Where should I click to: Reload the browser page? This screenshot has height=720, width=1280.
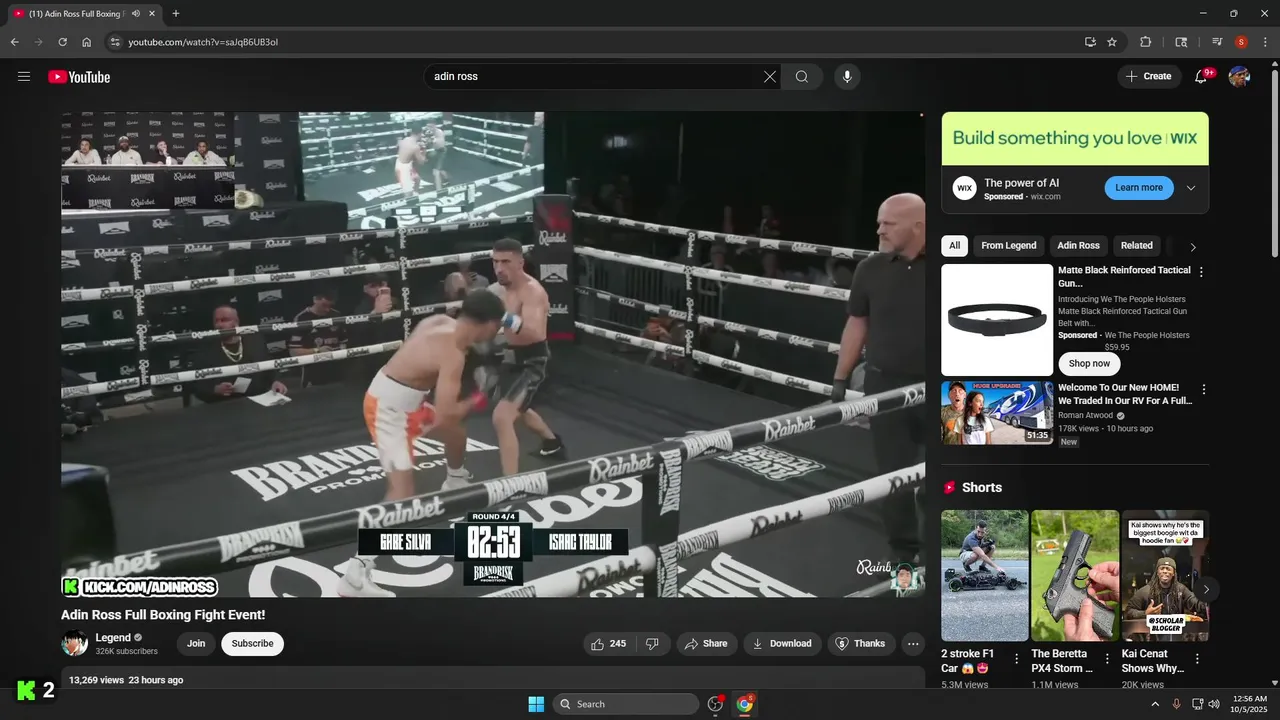coord(62,42)
